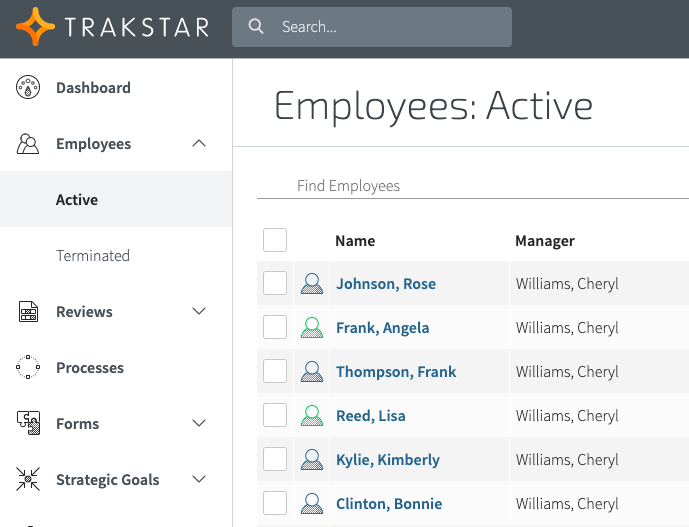Image resolution: width=689 pixels, height=527 pixels.
Task: Click manager Williams, Cheryl in Bonnie Clinton row
Action: click(x=567, y=504)
